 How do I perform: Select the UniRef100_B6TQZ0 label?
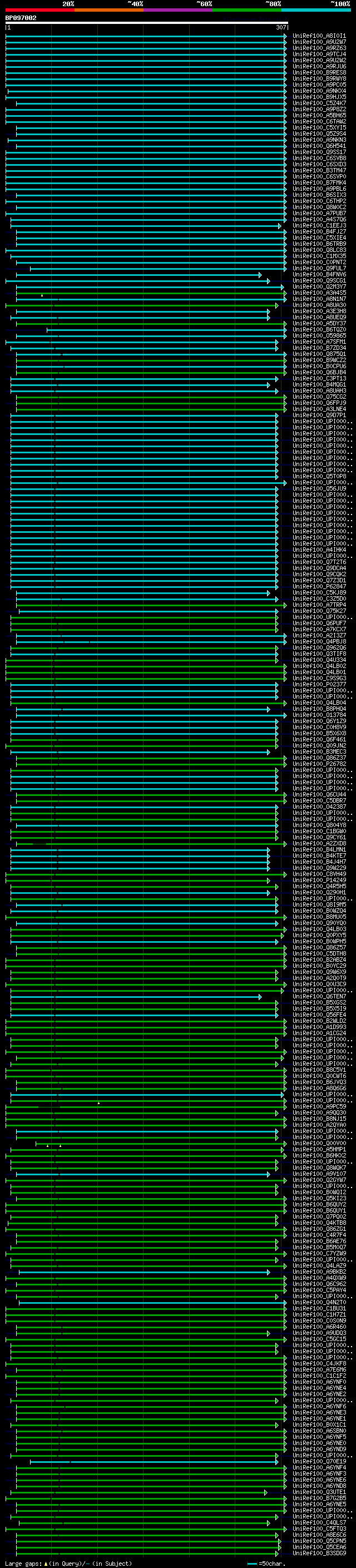click(x=319, y=330)
